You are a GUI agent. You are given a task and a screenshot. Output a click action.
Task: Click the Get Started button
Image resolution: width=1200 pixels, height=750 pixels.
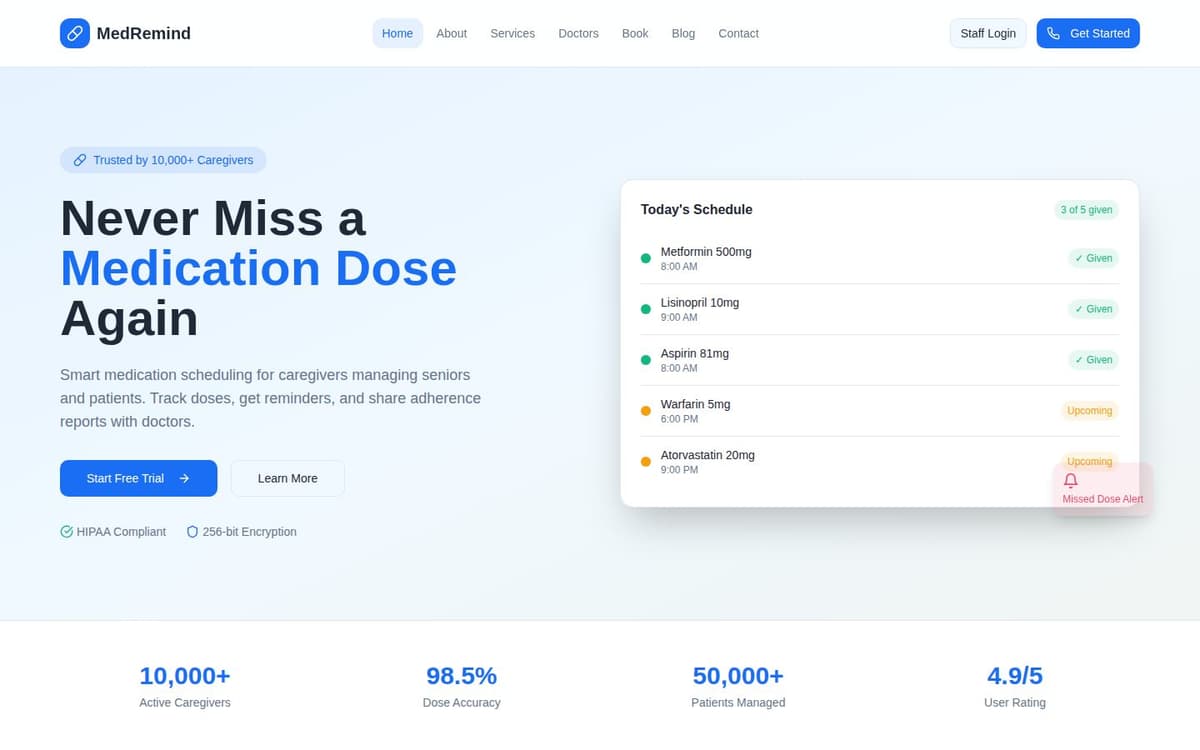pos(1088,33)
